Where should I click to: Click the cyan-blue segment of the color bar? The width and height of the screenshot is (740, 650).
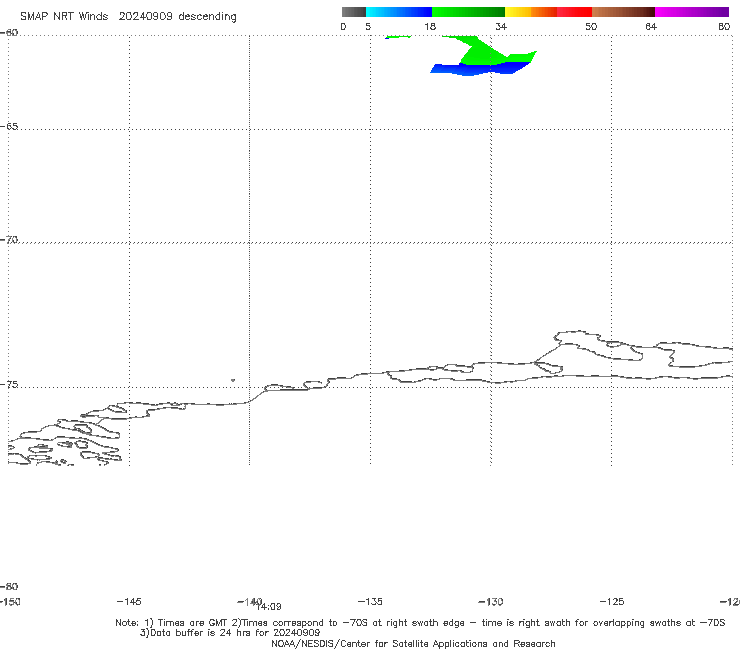click(399, 12)
